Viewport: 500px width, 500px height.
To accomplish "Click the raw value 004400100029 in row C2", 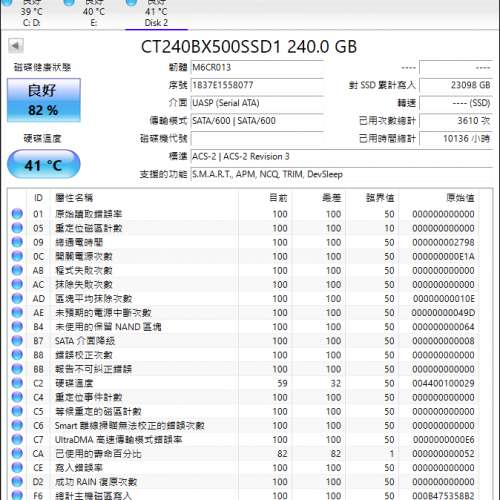I will (x=443, y=383).
